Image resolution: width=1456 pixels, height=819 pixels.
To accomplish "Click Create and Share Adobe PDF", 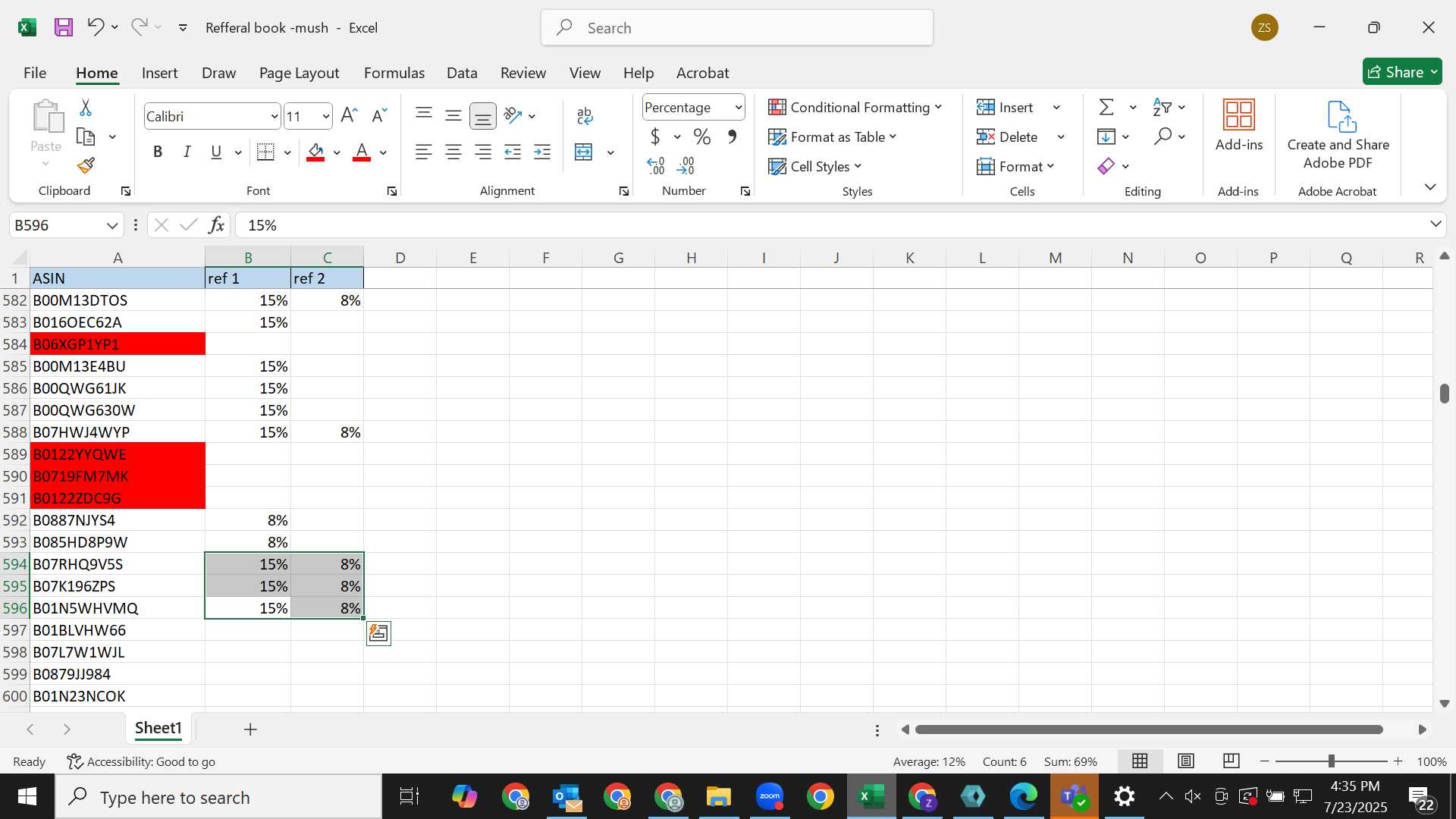I will pos(1338,136).
